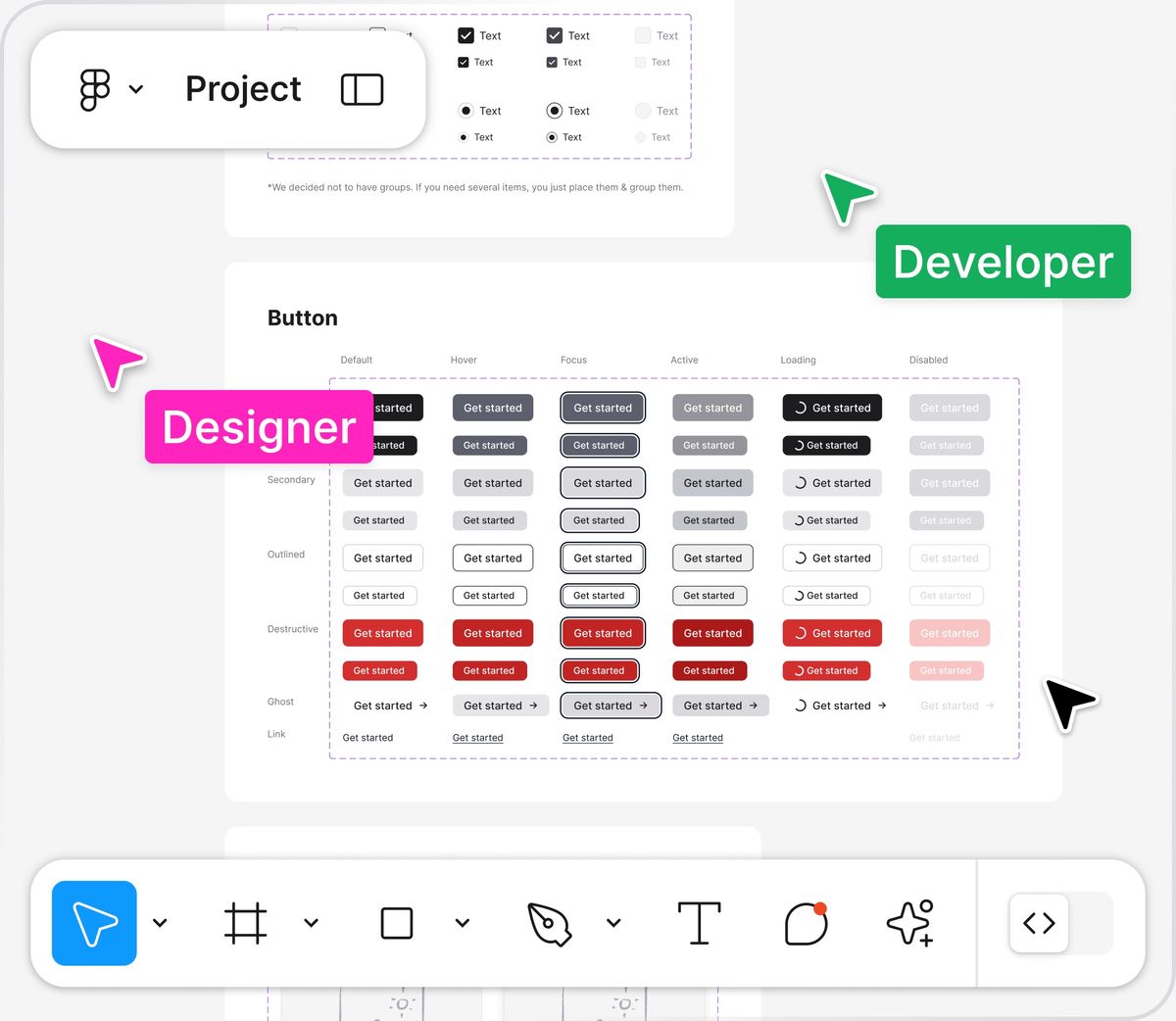Click the green Developer cursor arrow
The width and height of the screenshot is (1176, 1021).
846,196
